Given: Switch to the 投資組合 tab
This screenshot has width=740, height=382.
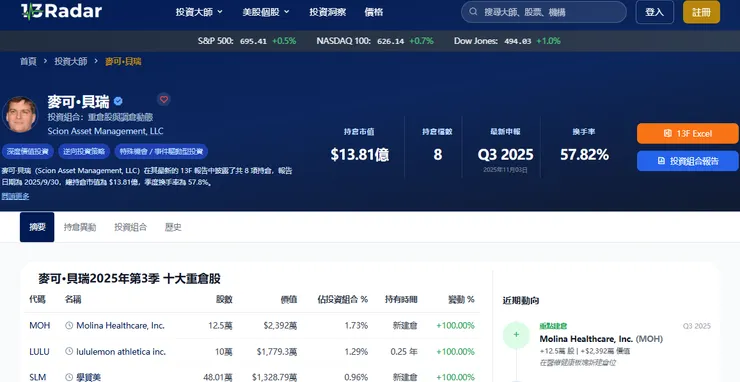Looking at the screenshot, I should 131,227.
